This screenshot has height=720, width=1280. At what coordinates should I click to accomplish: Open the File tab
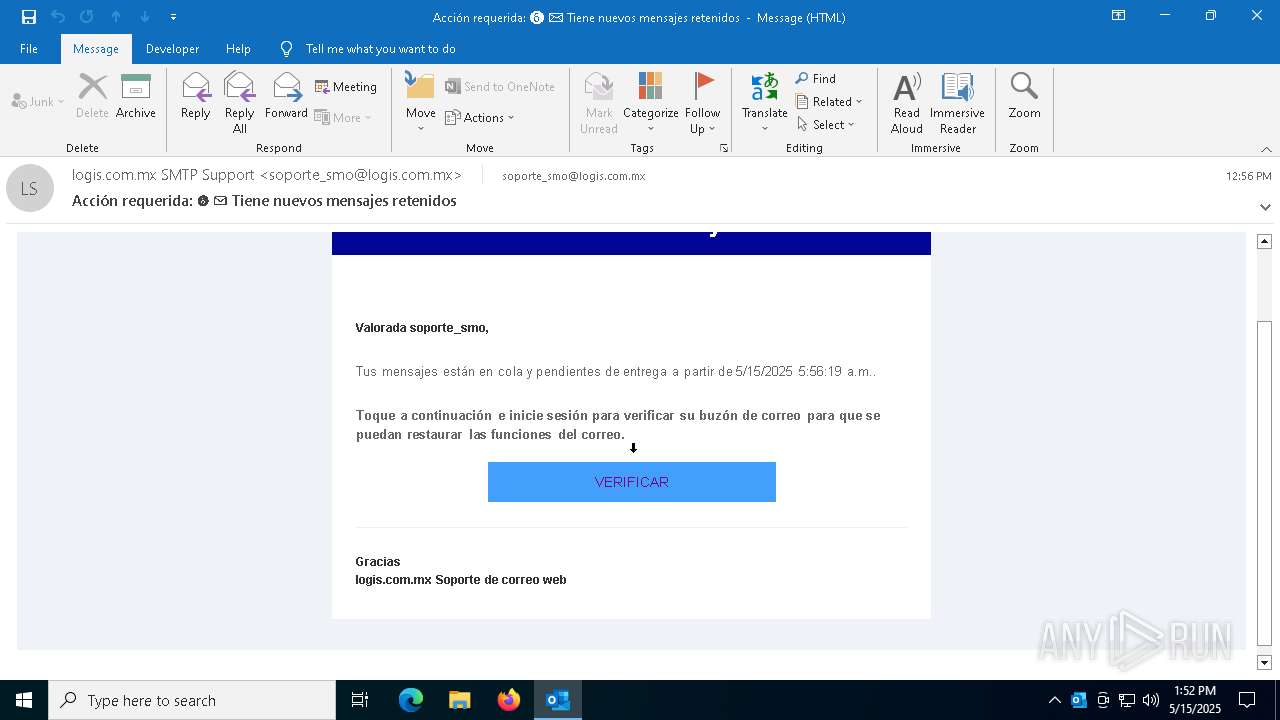[29, 48]
